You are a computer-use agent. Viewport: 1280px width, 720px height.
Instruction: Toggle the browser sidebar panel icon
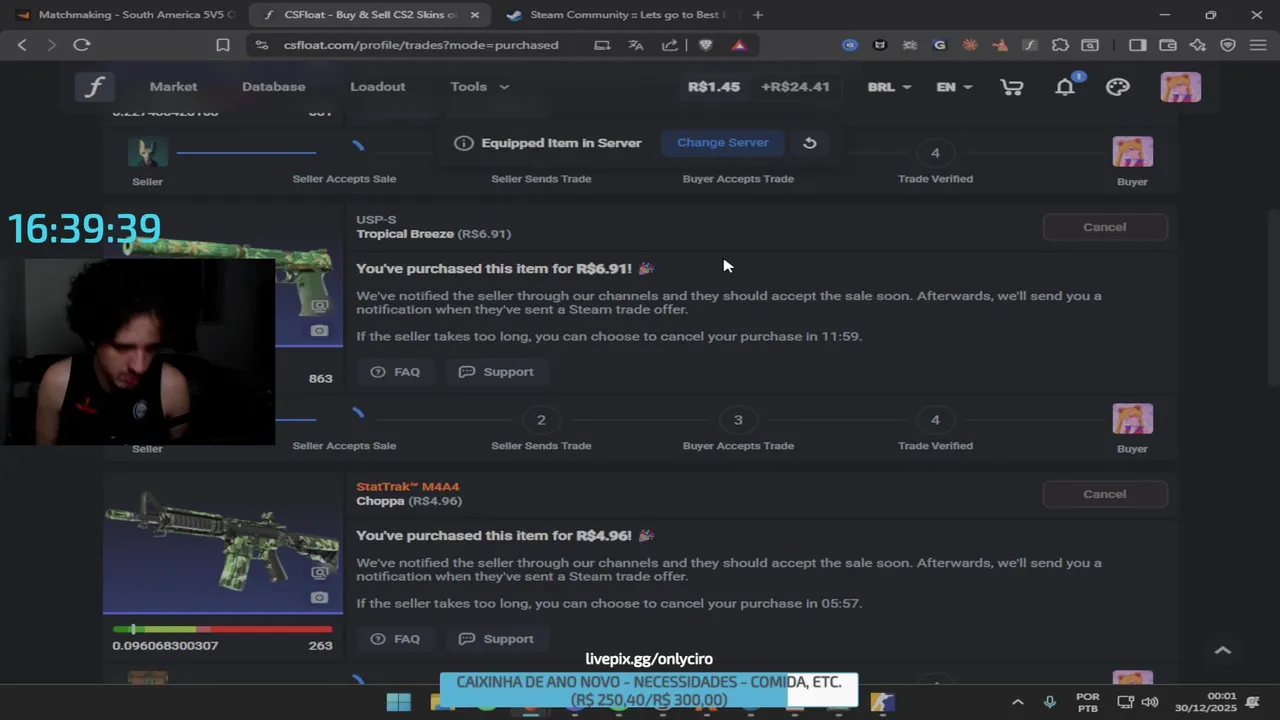tap(1137, 45)
